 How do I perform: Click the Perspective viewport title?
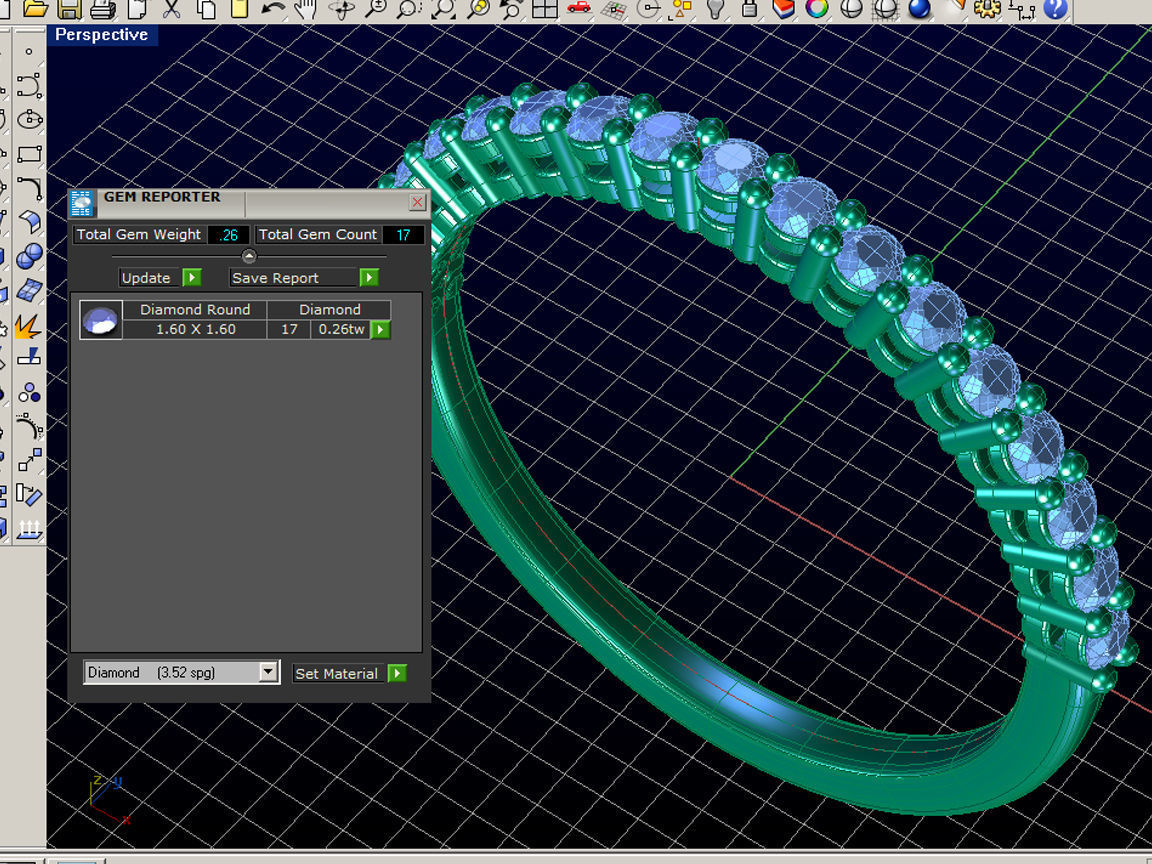point(102,35)
